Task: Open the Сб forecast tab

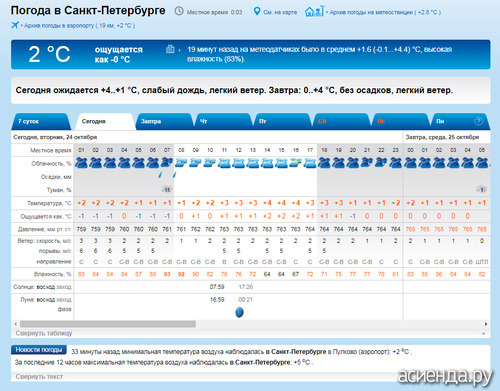Action: [x=341, y=121]
